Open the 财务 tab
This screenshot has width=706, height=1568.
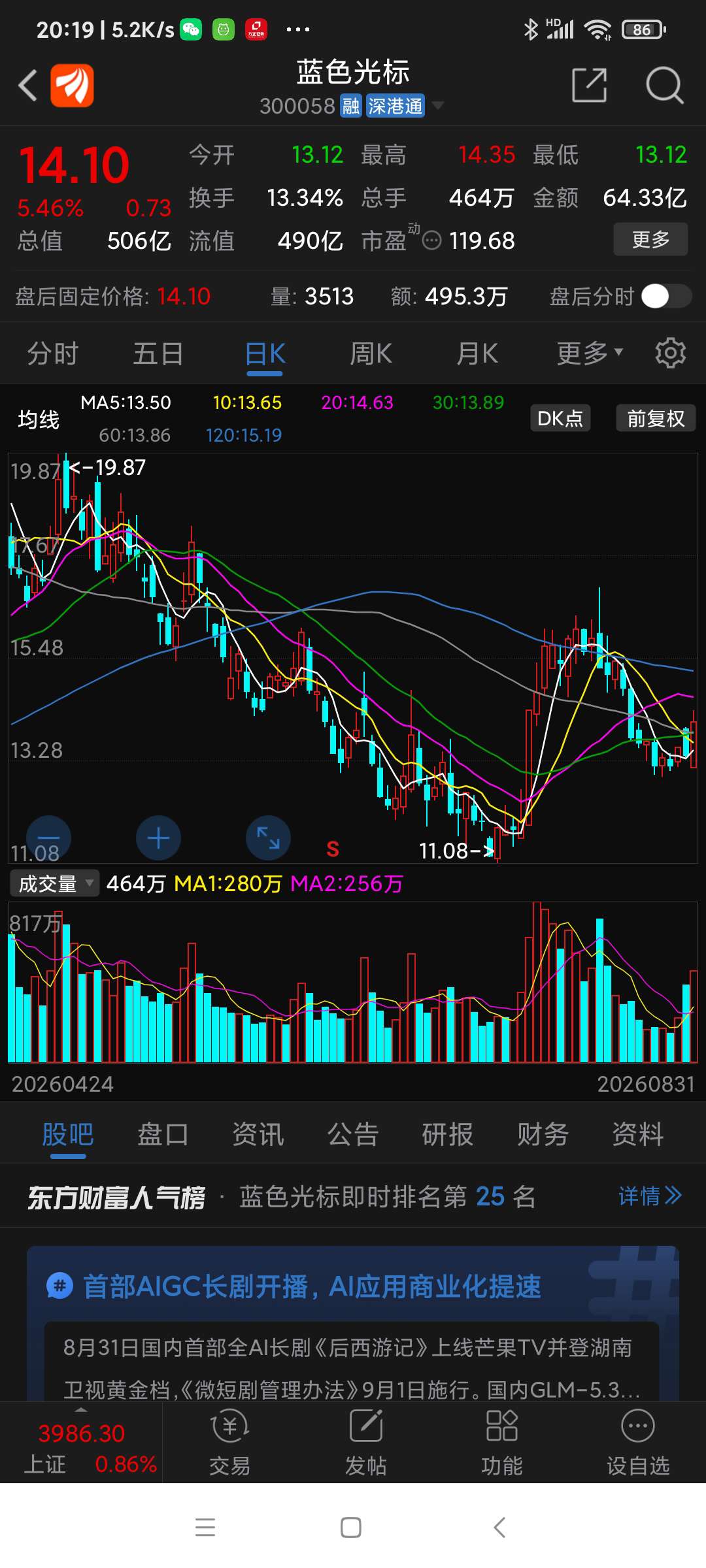pos(543,1135)
